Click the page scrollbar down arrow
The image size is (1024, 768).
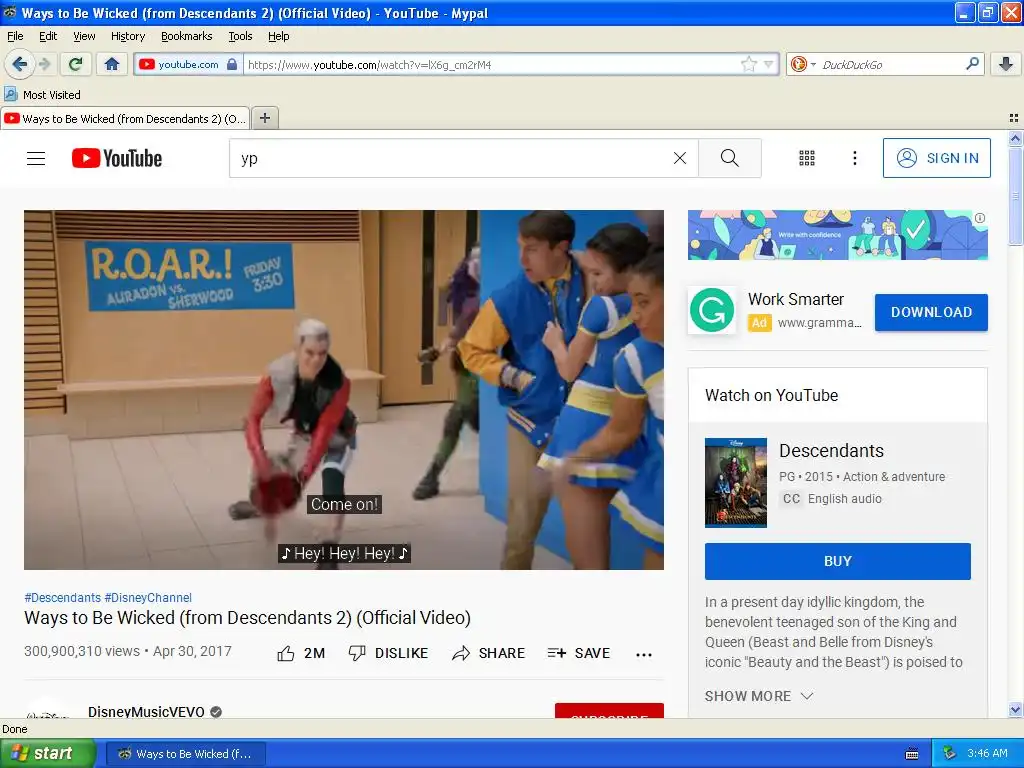(1015, 710)
